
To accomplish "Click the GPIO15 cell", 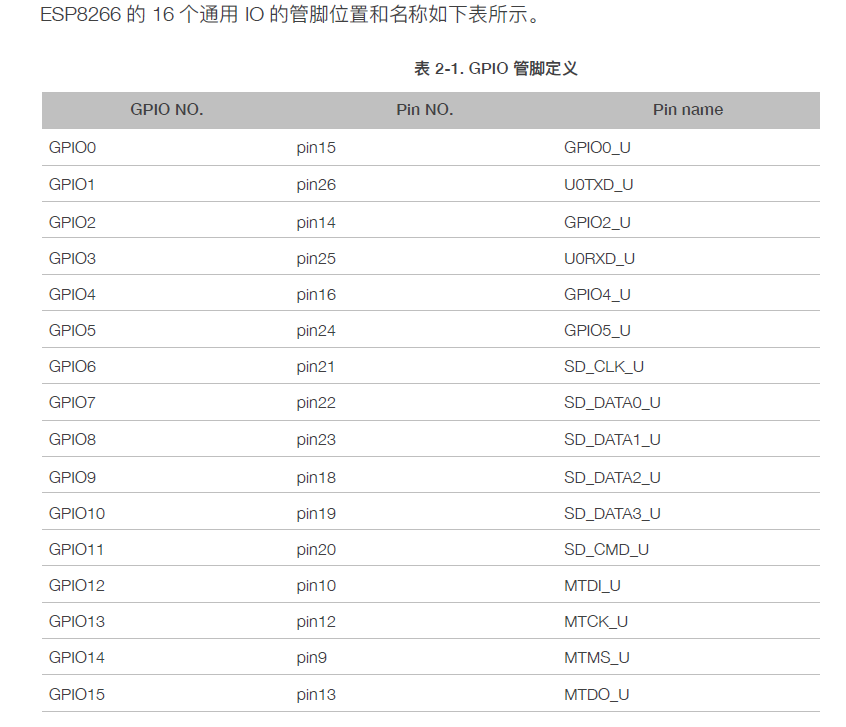I will pyautogui.click(x=77, y=694).
